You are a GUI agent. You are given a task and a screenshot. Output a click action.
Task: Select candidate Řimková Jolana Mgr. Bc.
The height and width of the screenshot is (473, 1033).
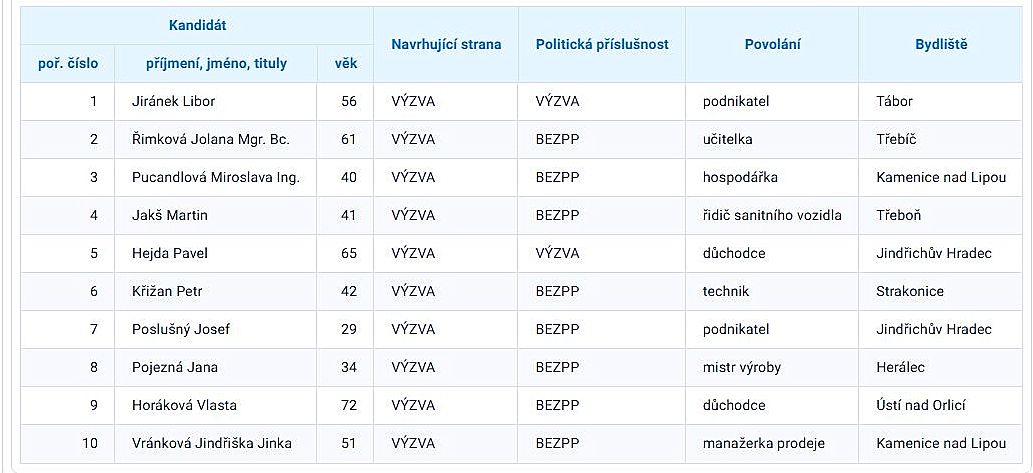point(210,139)
